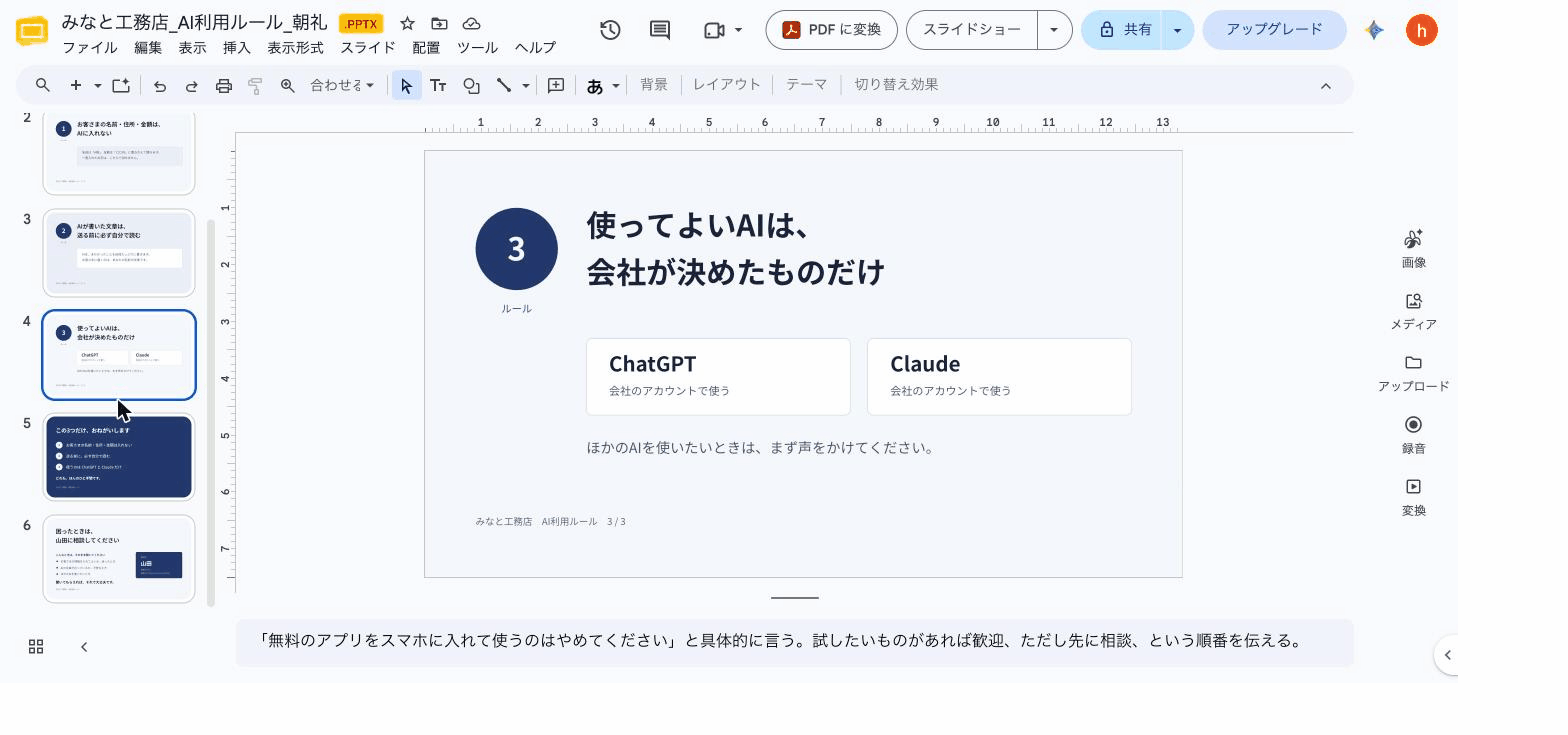
Task: Open the account avatar 'h'
Action: point(1421,30)
